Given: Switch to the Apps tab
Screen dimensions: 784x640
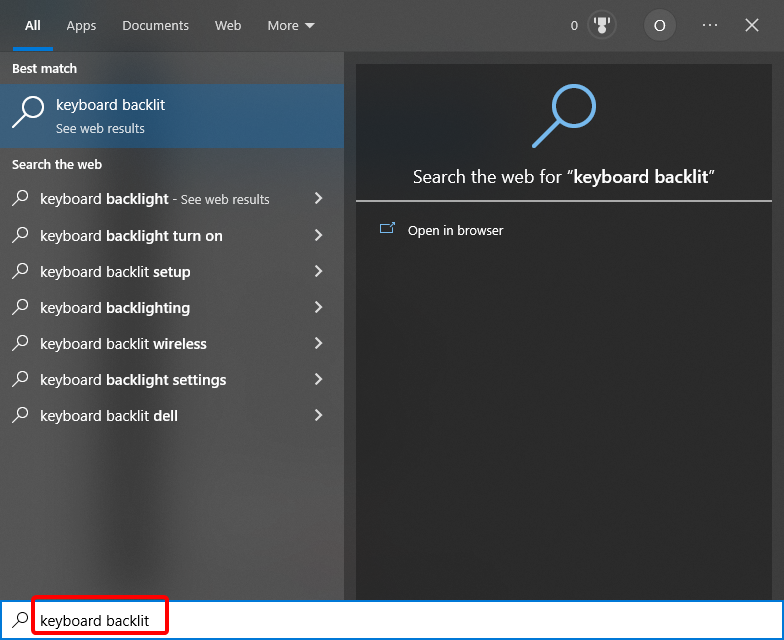Looking at the screenshot, I should (x=81, y=25).
